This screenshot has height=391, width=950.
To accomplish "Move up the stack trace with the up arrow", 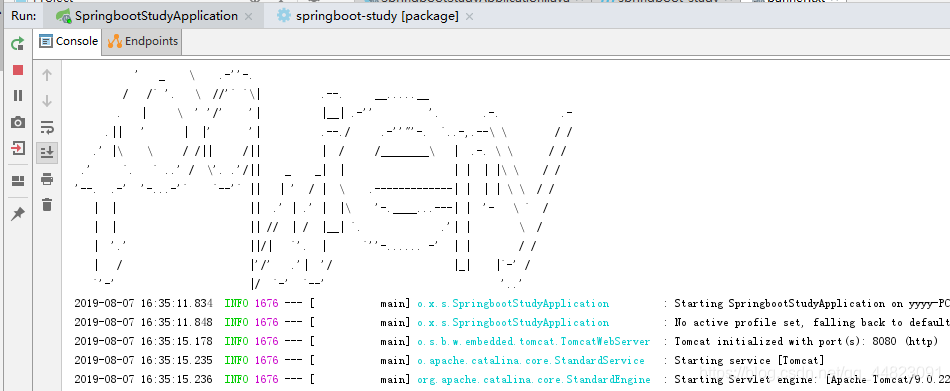I will (47, 75).
